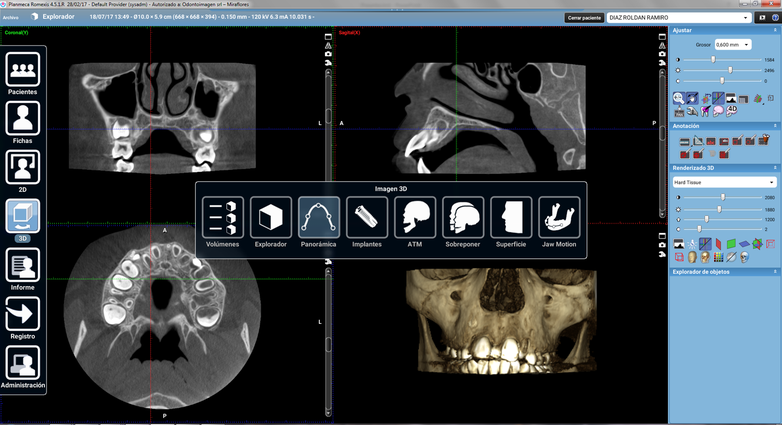Choose ATM in Imagen 3D popup
The height and width of the screenshot is (425, 782).
pos(415,222)
